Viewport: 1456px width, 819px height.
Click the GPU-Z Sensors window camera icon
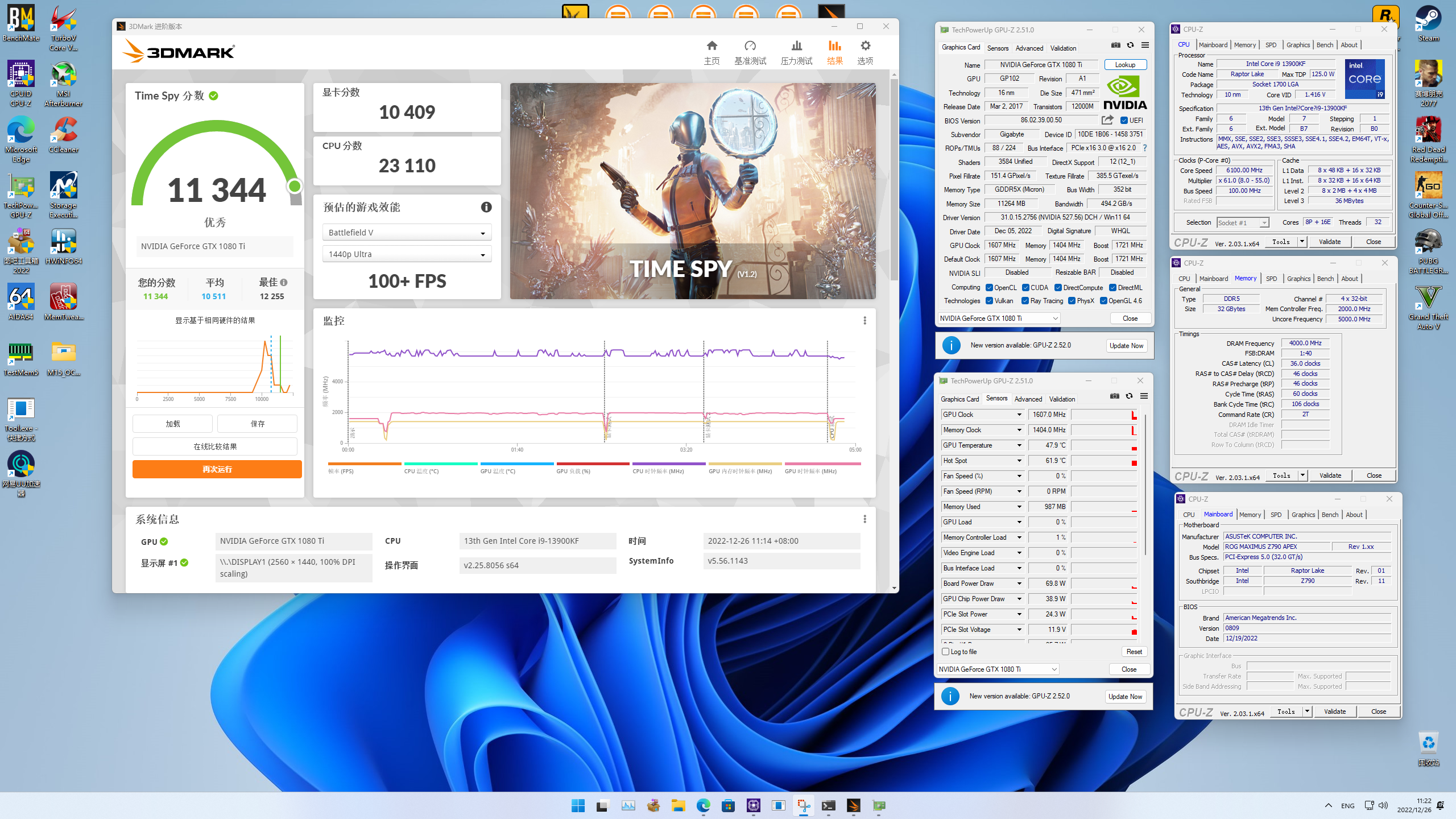coord(1115,396)
